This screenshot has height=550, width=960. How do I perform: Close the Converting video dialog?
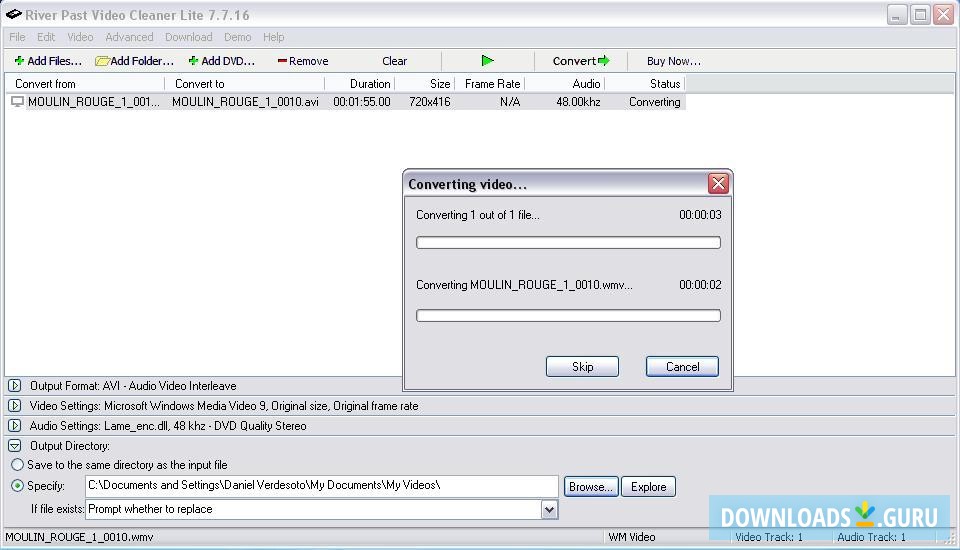[x=718, y=183]
